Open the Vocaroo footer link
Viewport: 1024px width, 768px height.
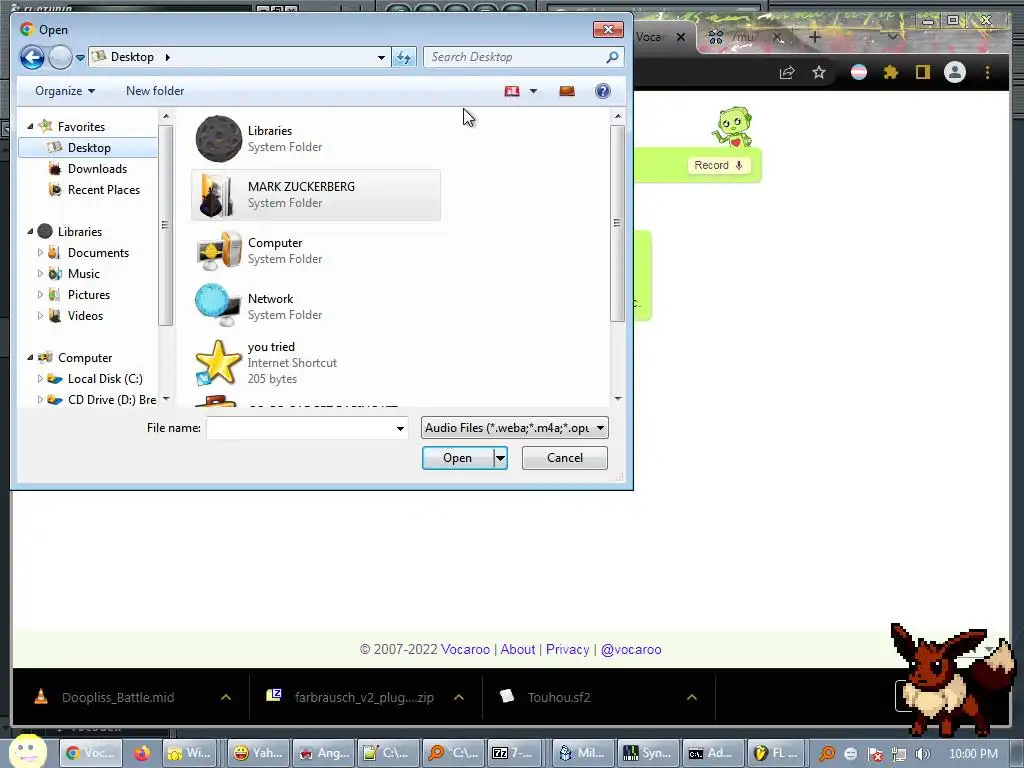[x=465, y=649]
